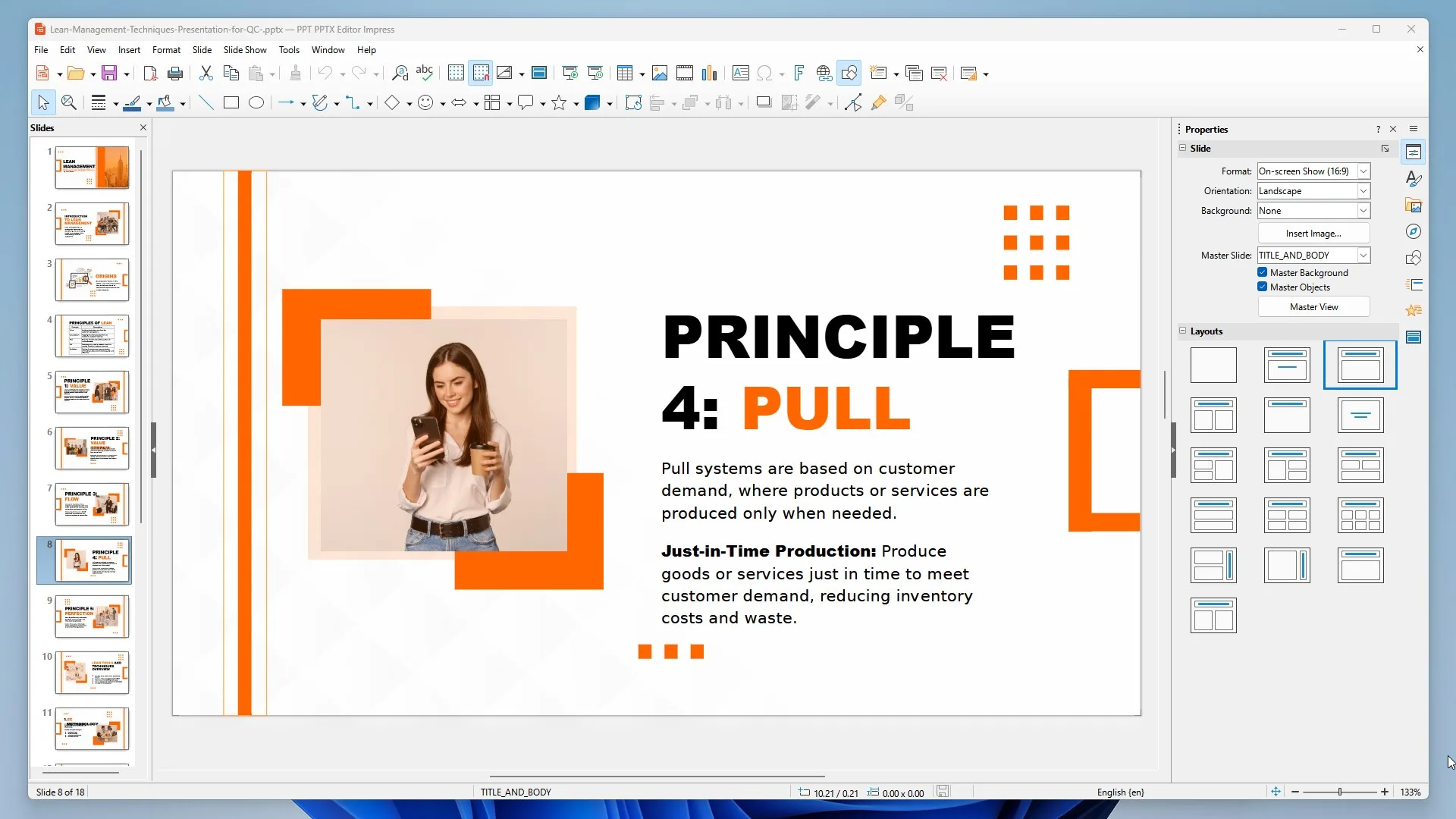Viewport: 1456px width, 819px height.
Task: Click Duplicate Slide icon
Action: pyautogui.click(x=914, y=74)
